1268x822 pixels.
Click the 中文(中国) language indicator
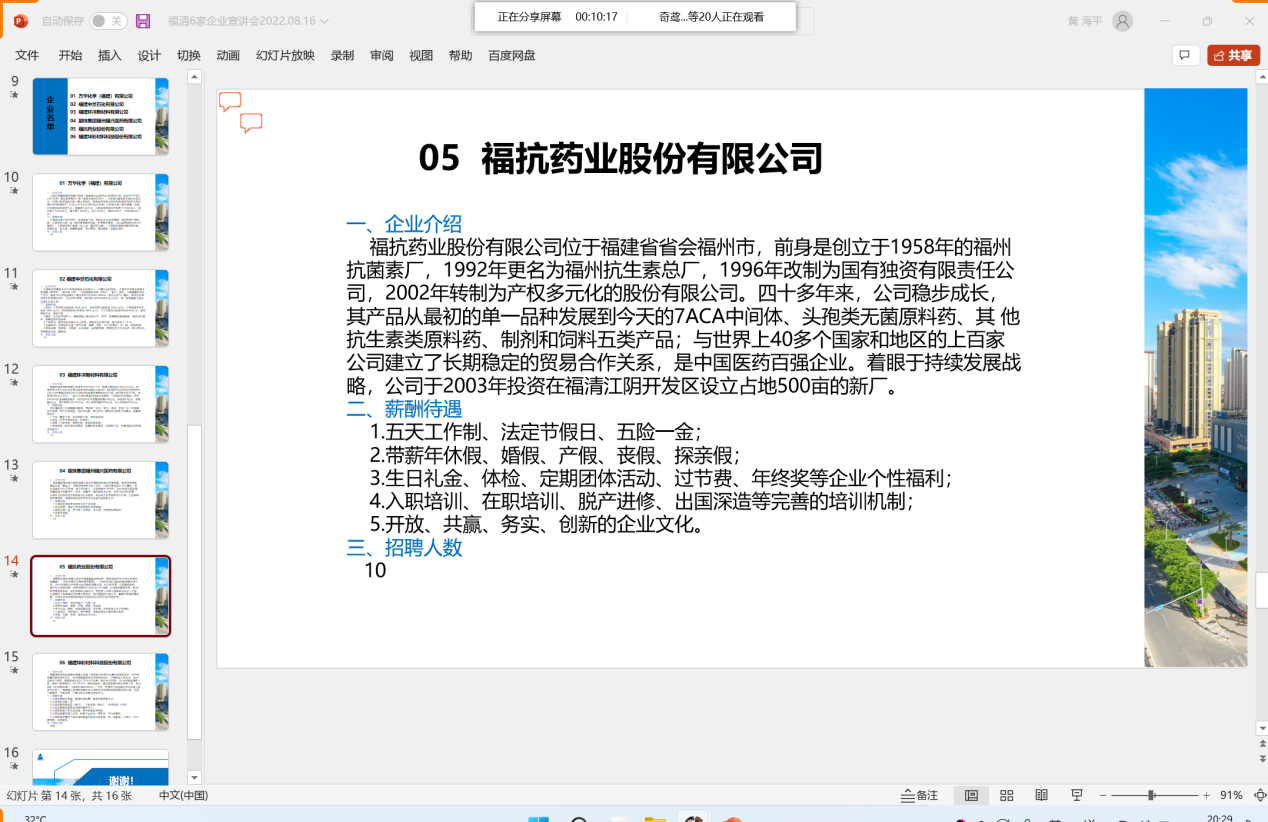[183, 795]
